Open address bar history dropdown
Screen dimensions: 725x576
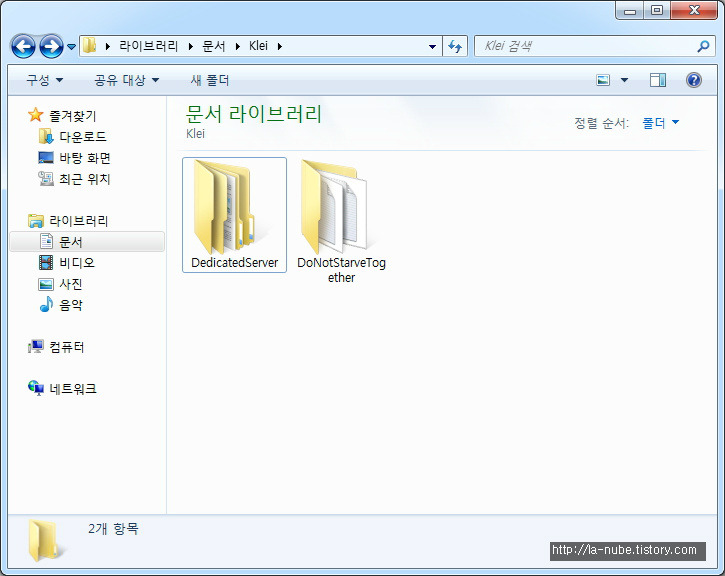[432, 46]
